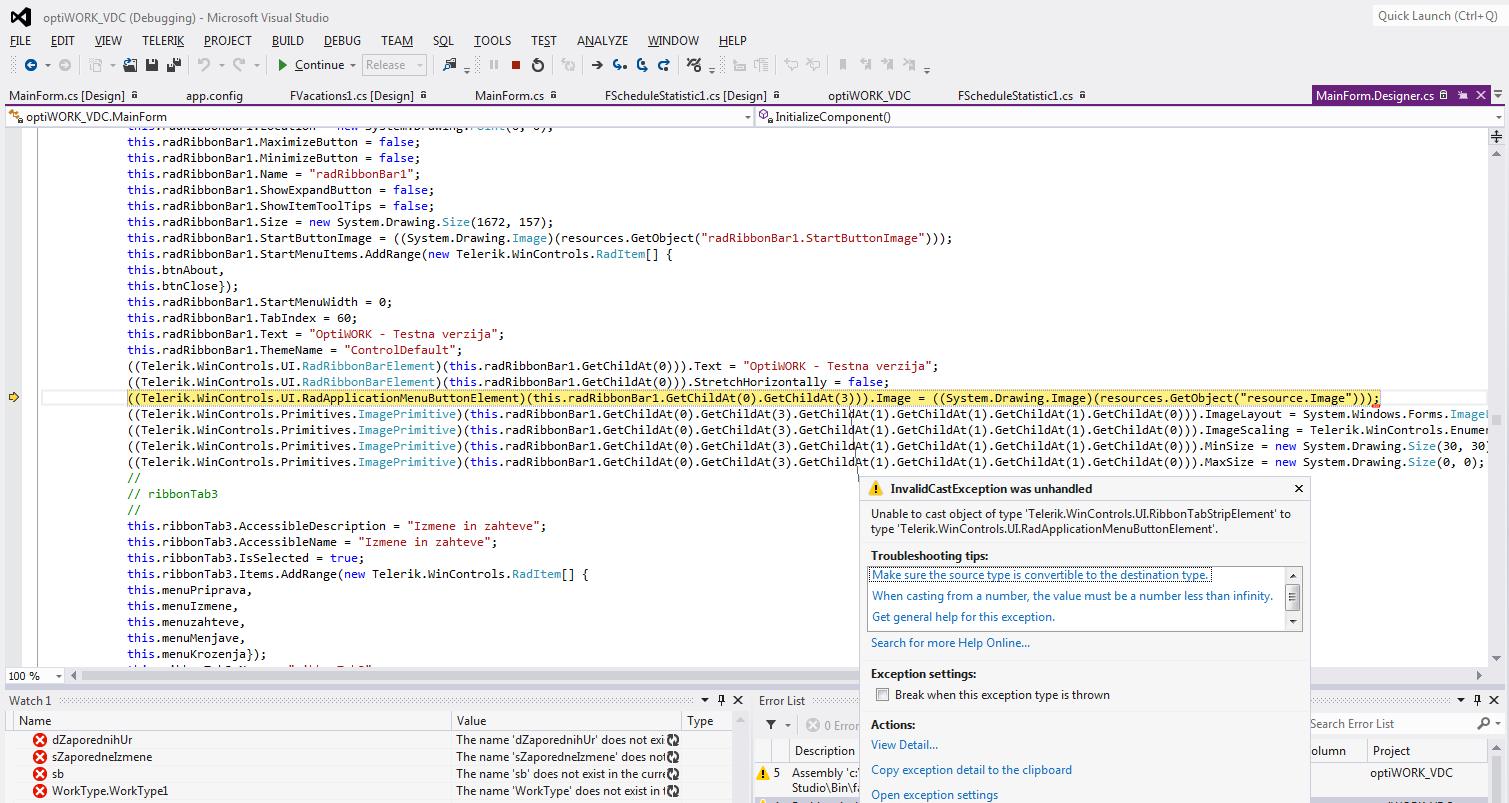This screenshot has height=803, width=1509.
Task: Expand the InitializeComponent() member dropdown
Action: (1498, 117)
